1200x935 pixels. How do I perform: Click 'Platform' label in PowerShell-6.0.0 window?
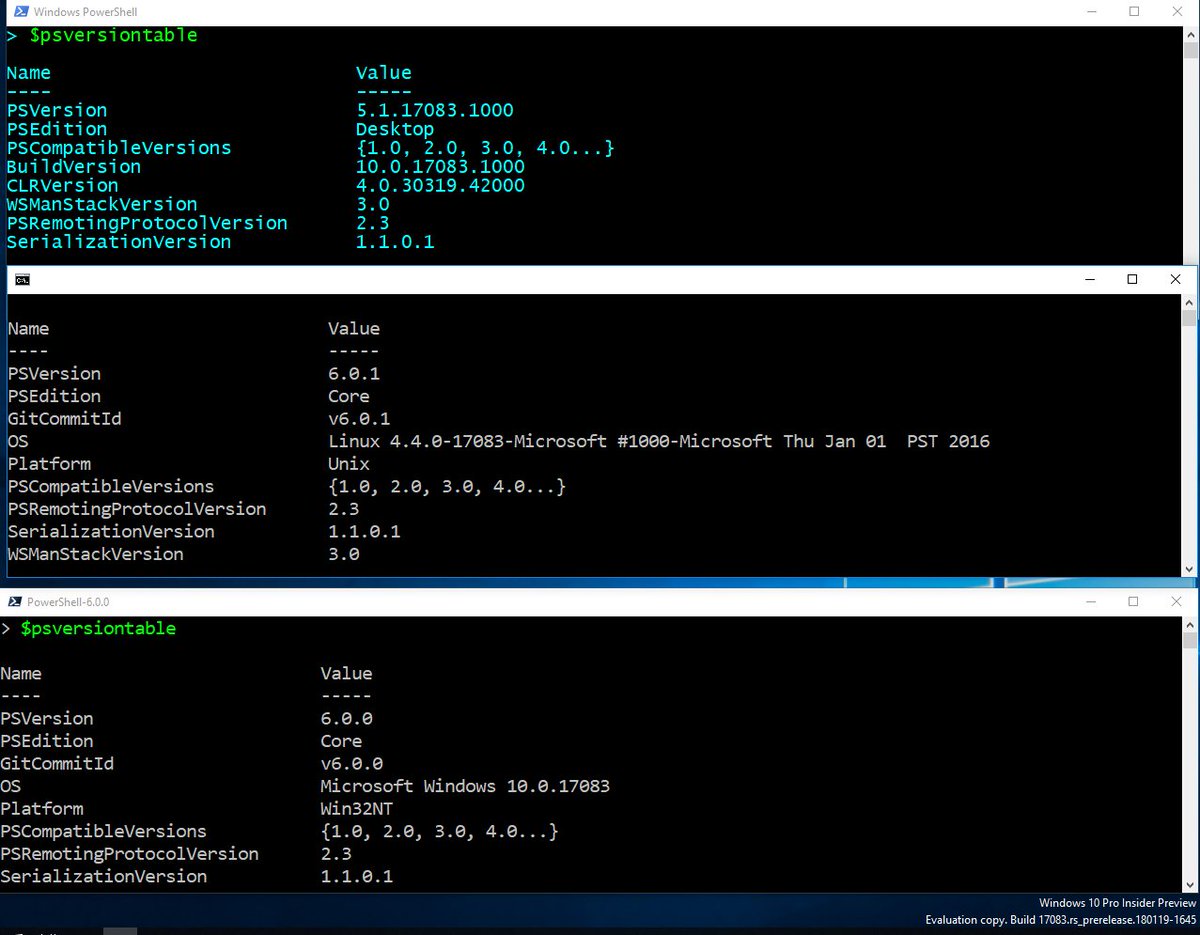(x=41, y=809)
